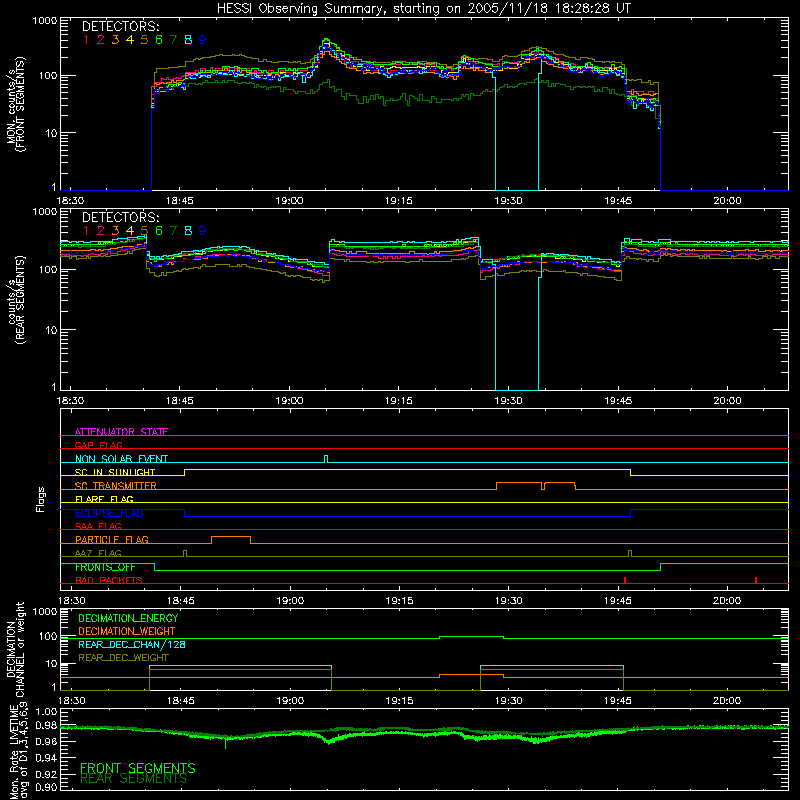Image resolution: width=800 pixels, height=800 pixels.
Task: Click the BAD PACKETS flag label
Action: pyautogui.click(x=109, y=580)
